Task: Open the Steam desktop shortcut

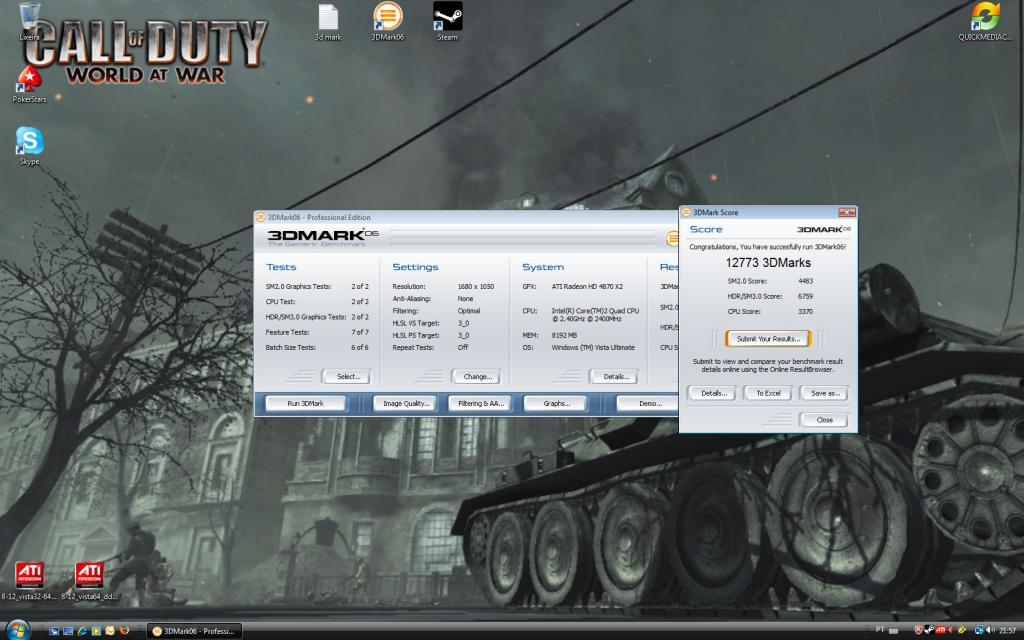Action: (x=447, y=22)
